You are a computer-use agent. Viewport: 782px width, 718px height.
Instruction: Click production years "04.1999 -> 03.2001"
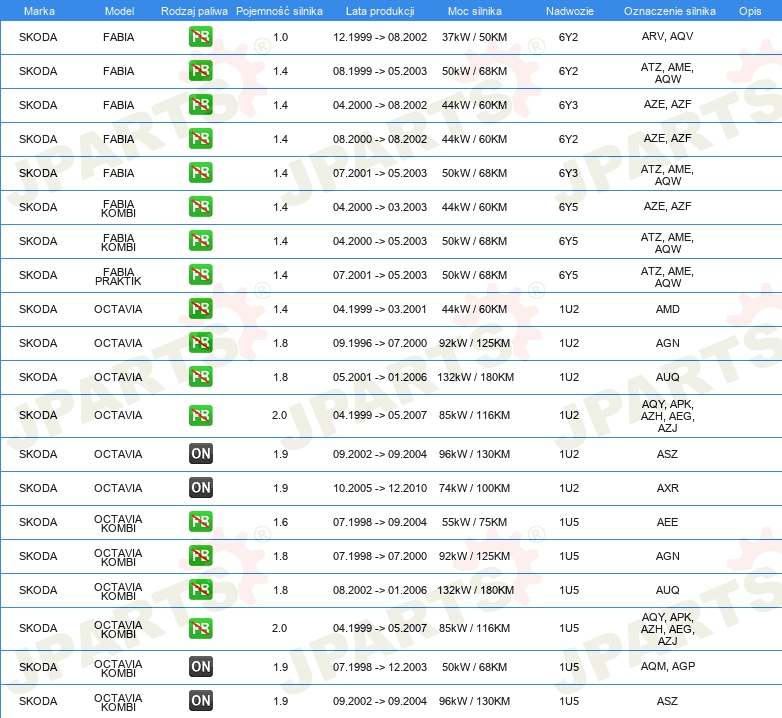pyautogui.click(x=380, y=309)
